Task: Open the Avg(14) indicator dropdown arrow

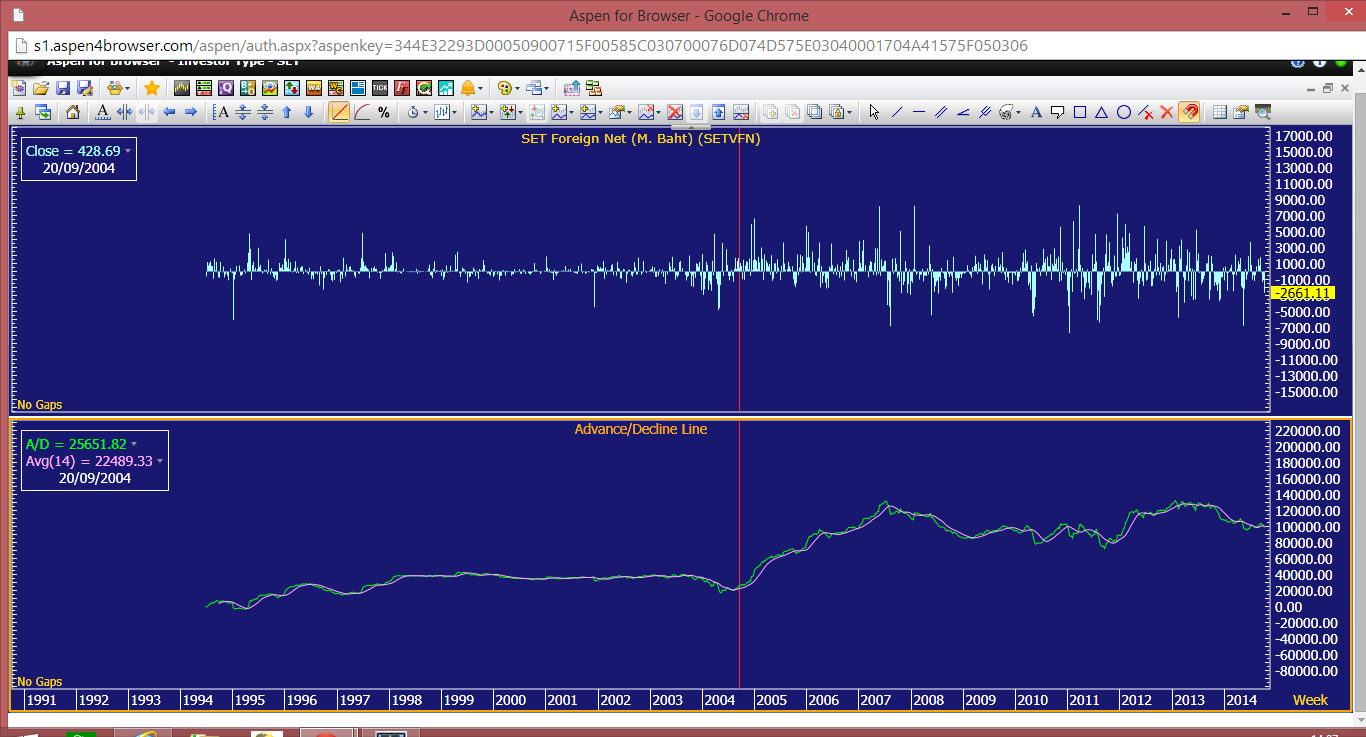Action: pyautogui.click(x=160, y=461)
